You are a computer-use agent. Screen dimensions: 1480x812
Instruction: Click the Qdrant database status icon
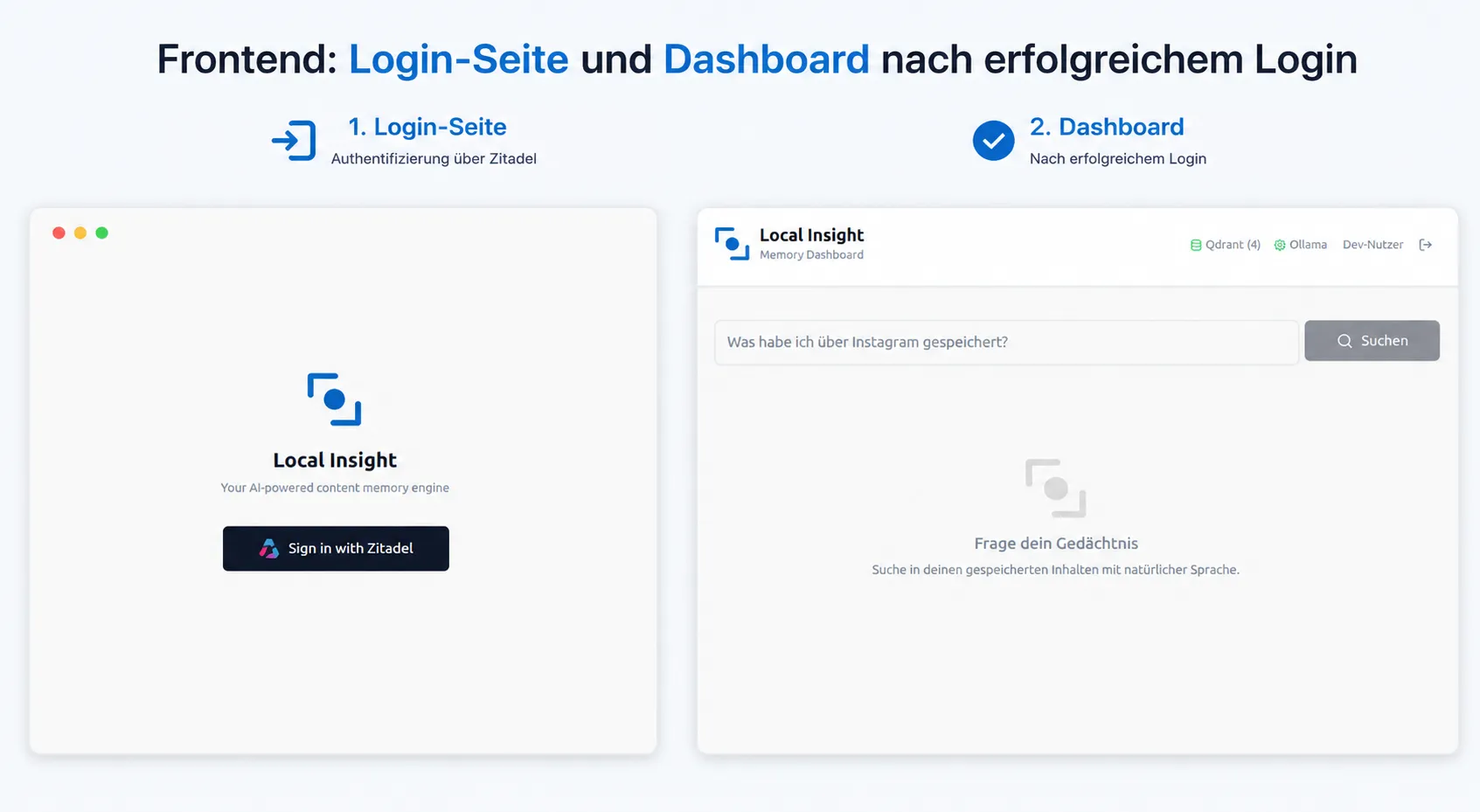1196,245
